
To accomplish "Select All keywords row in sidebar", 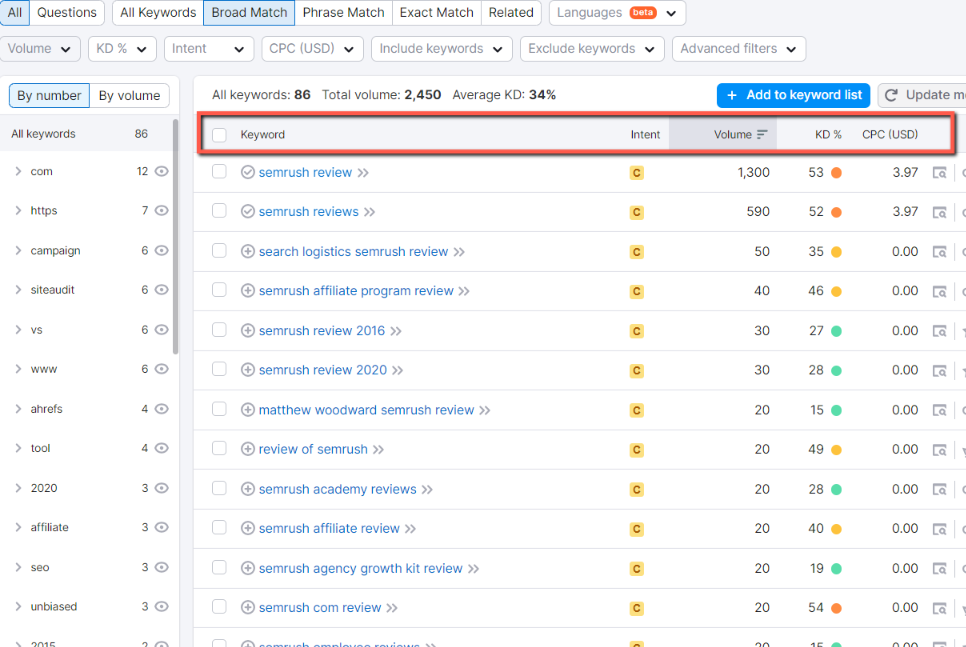I will 86,134.
